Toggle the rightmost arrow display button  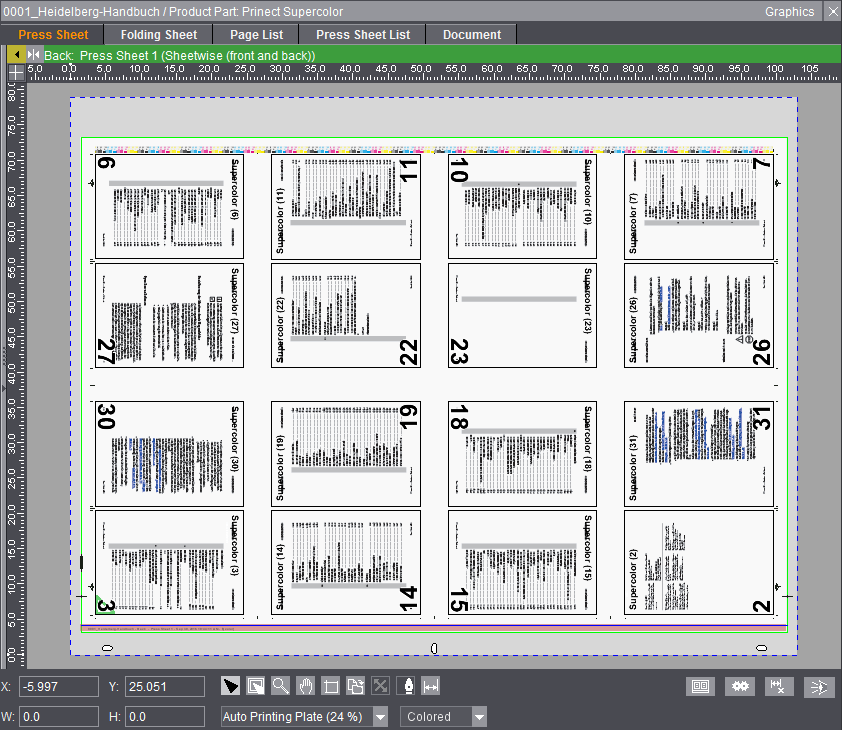tap(820, 686)
